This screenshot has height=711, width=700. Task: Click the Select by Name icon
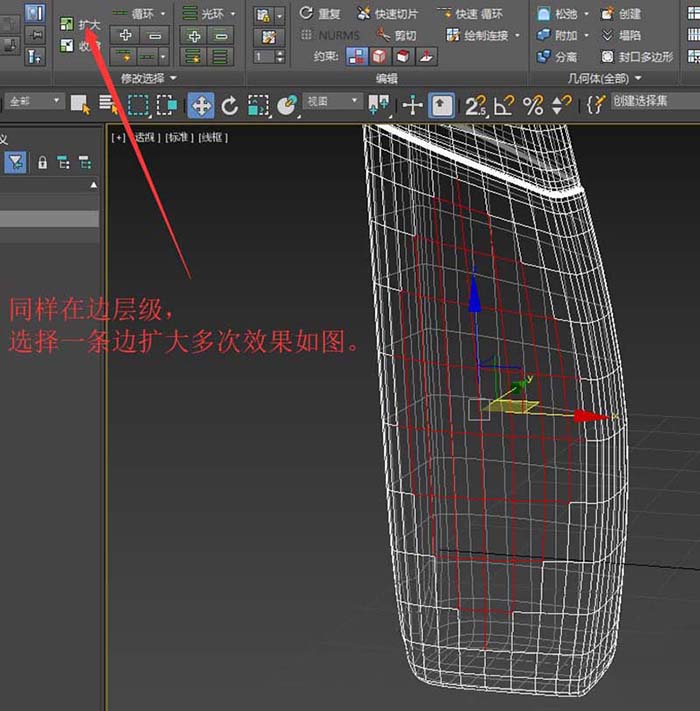(107, 104)
